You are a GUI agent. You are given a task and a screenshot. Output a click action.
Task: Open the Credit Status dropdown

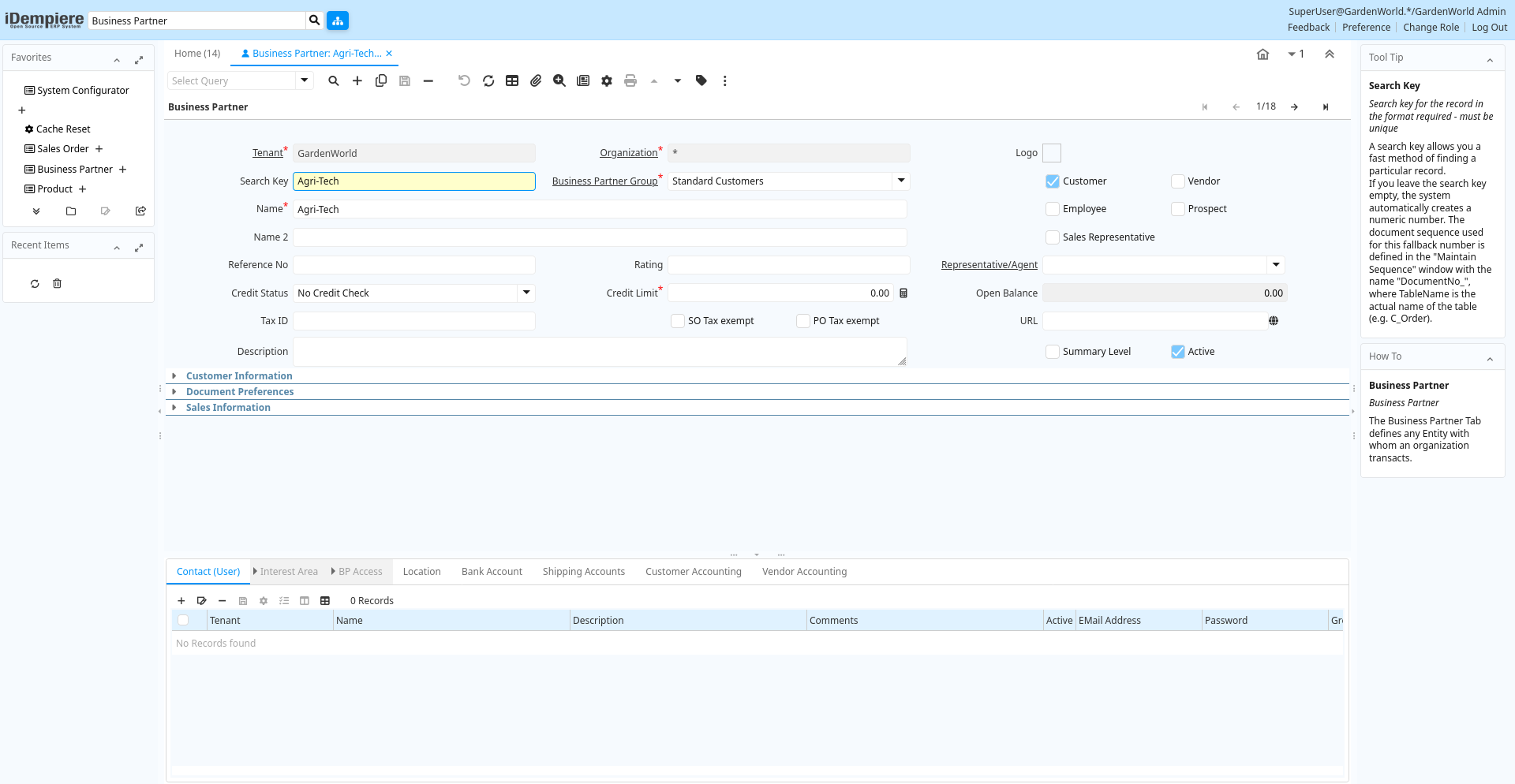point(526,293)
